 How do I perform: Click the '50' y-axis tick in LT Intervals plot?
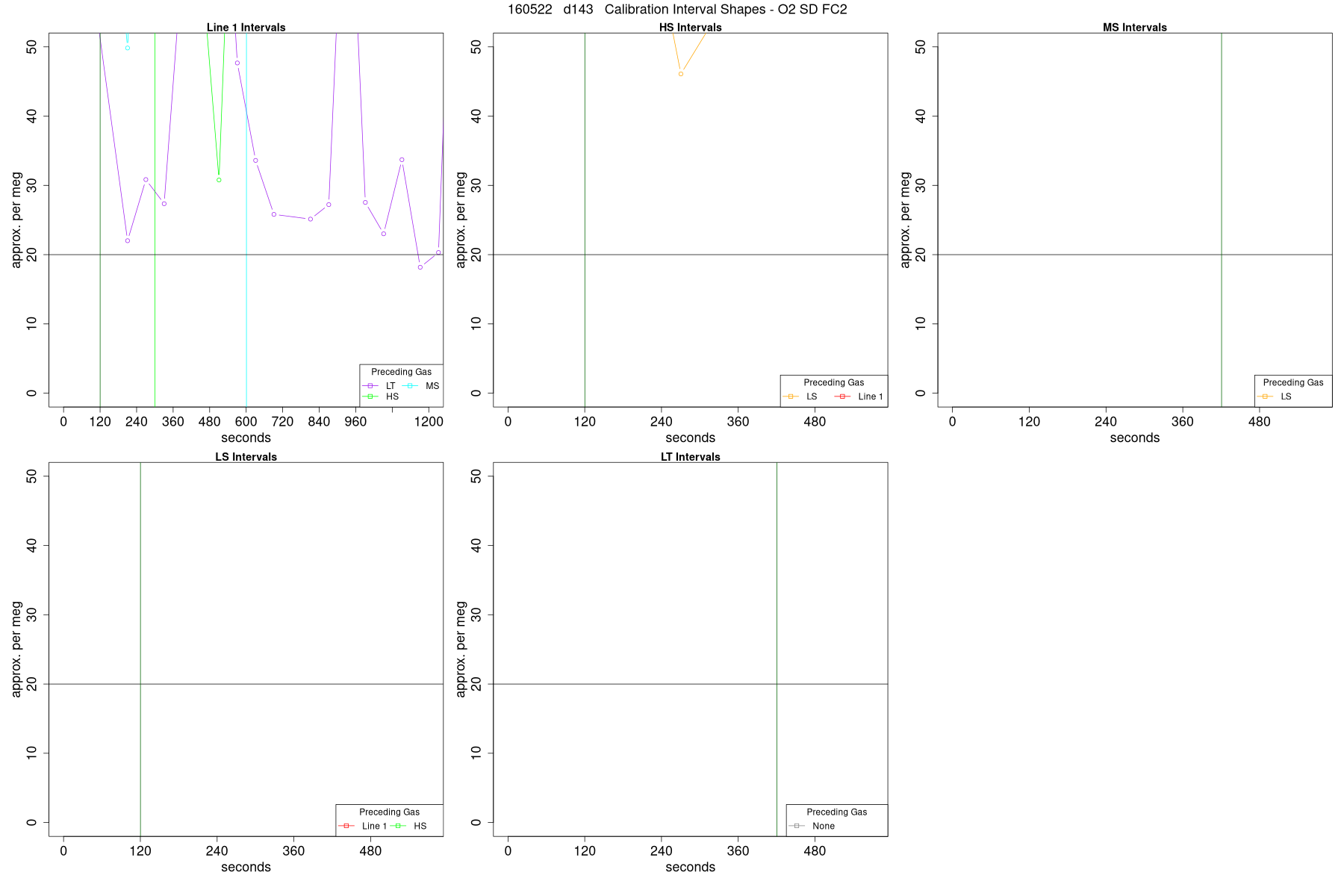[x=476, y=476]
